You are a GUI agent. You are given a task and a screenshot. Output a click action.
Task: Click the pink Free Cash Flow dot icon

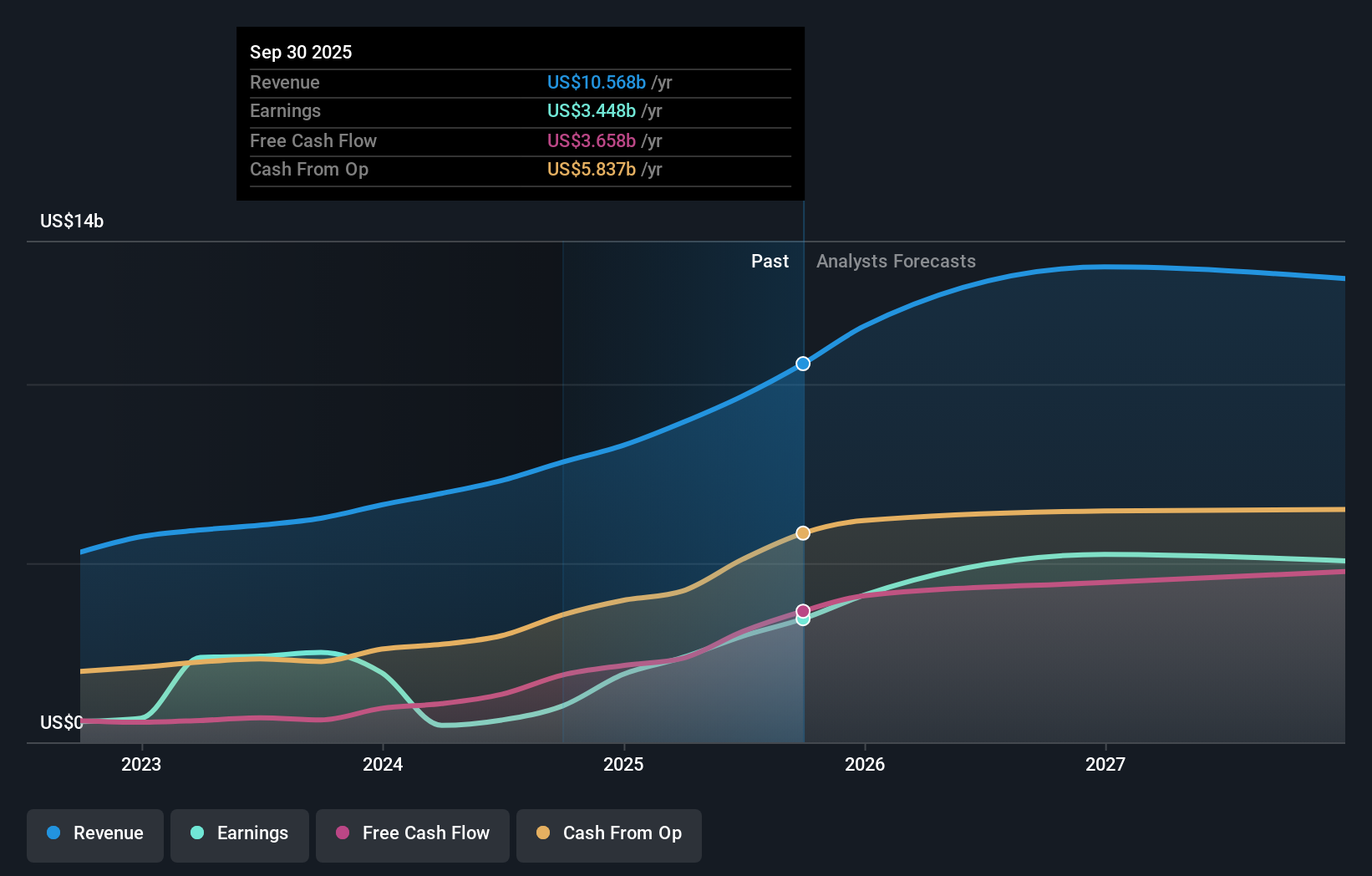coord(342,833)
